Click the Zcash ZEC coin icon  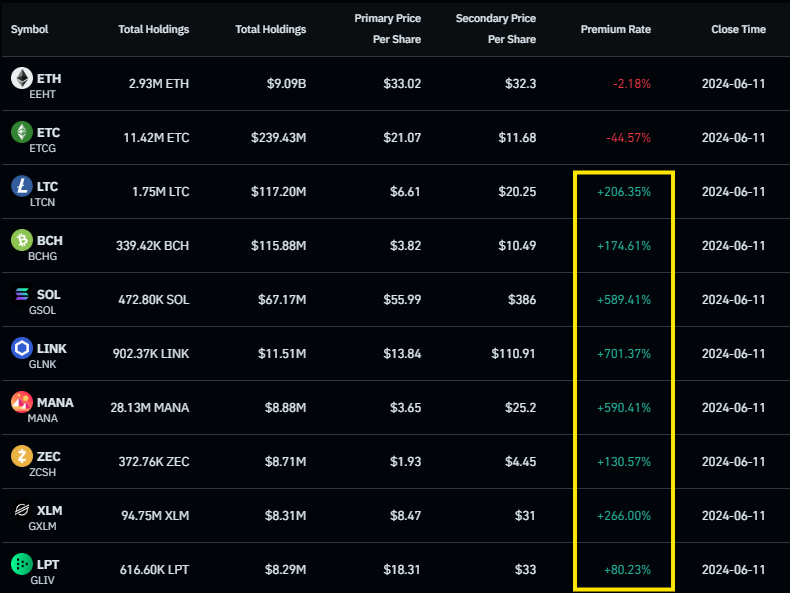[x=22, y=456]
